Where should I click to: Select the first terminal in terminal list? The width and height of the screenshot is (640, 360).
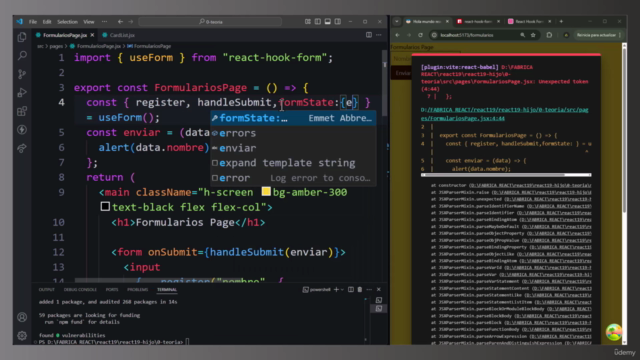click(379, 300)
